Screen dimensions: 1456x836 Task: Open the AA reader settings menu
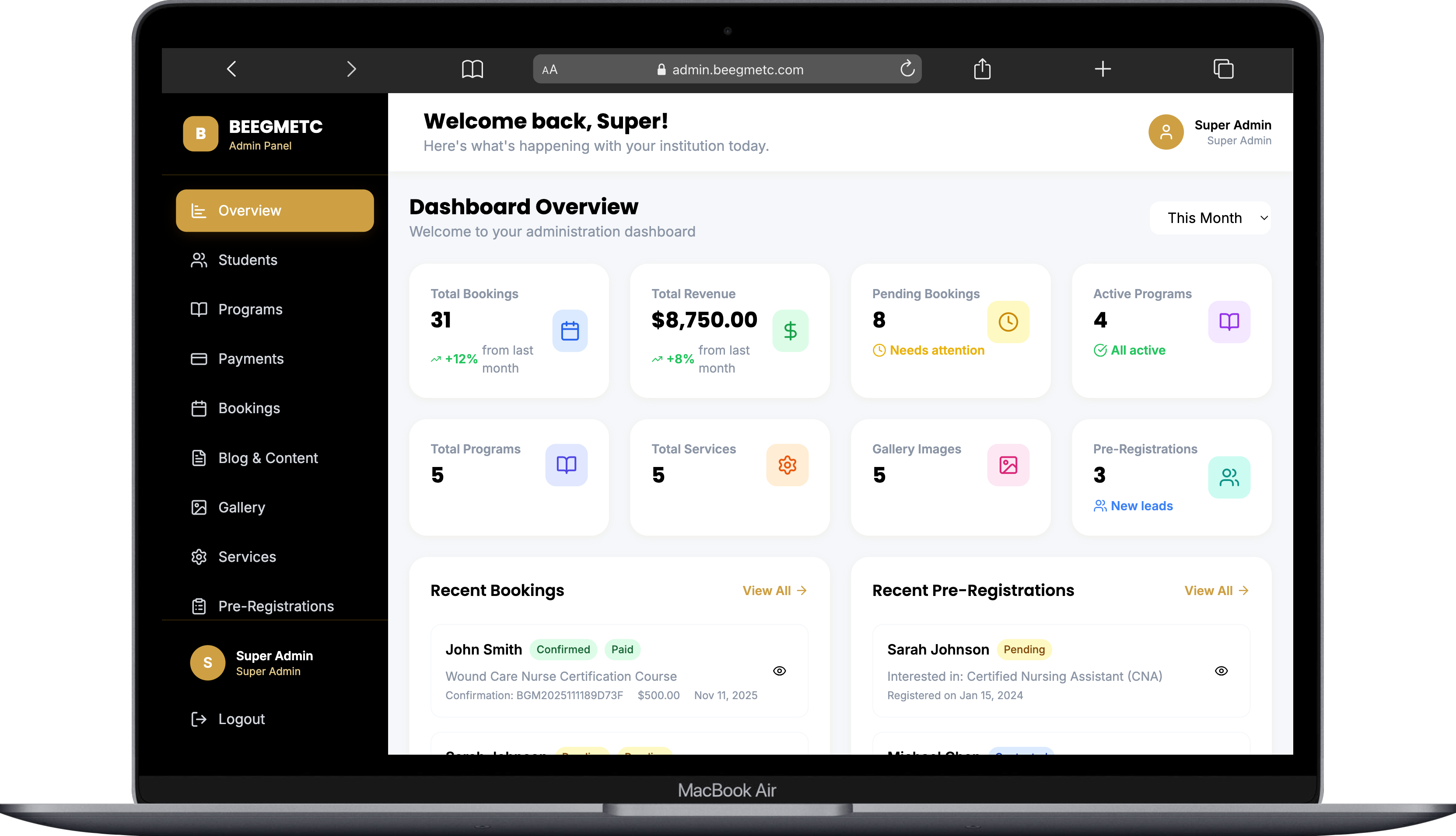(549, 70)
